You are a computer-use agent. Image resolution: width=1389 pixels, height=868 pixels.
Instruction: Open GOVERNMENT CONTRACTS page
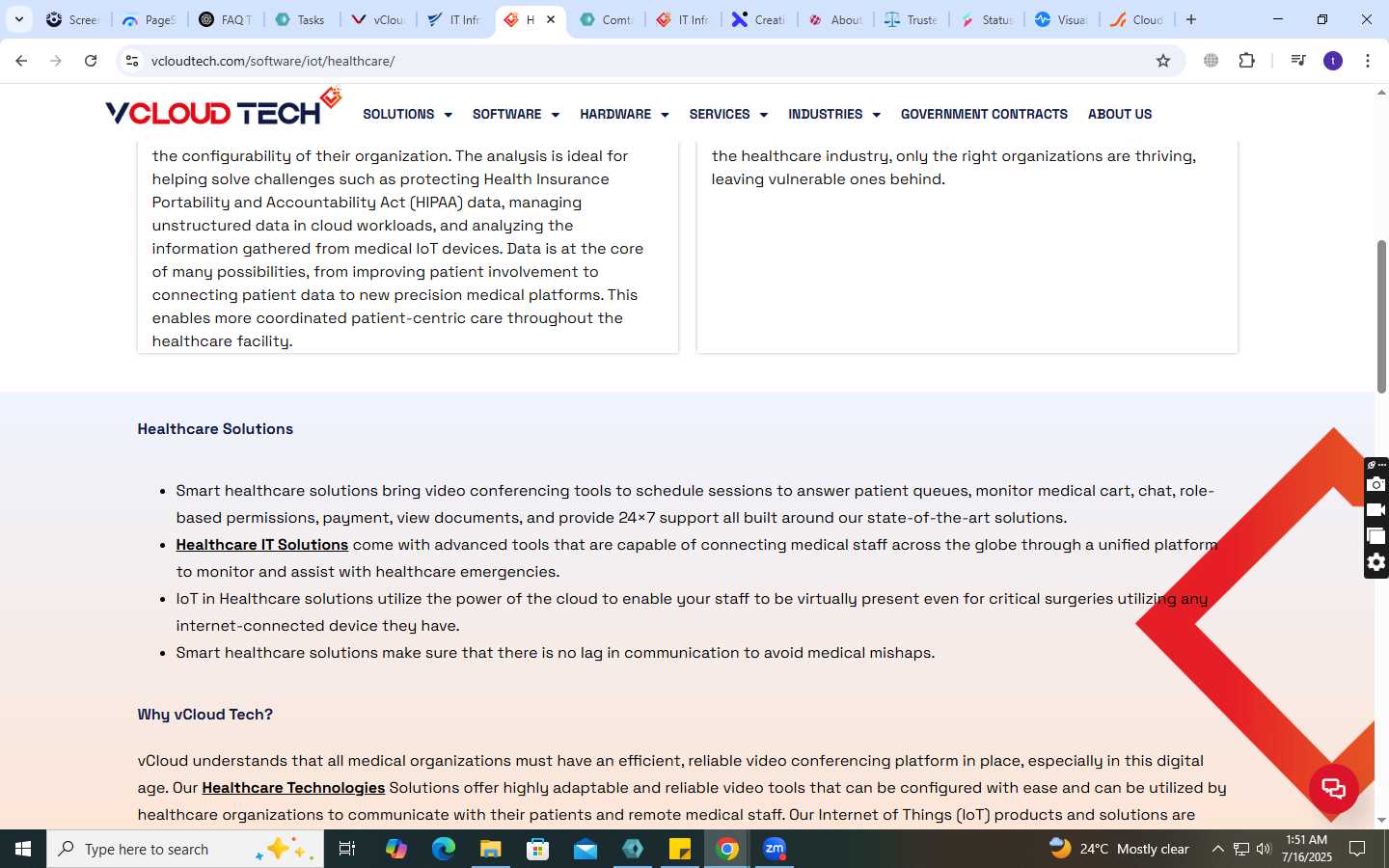pos(984,114)
